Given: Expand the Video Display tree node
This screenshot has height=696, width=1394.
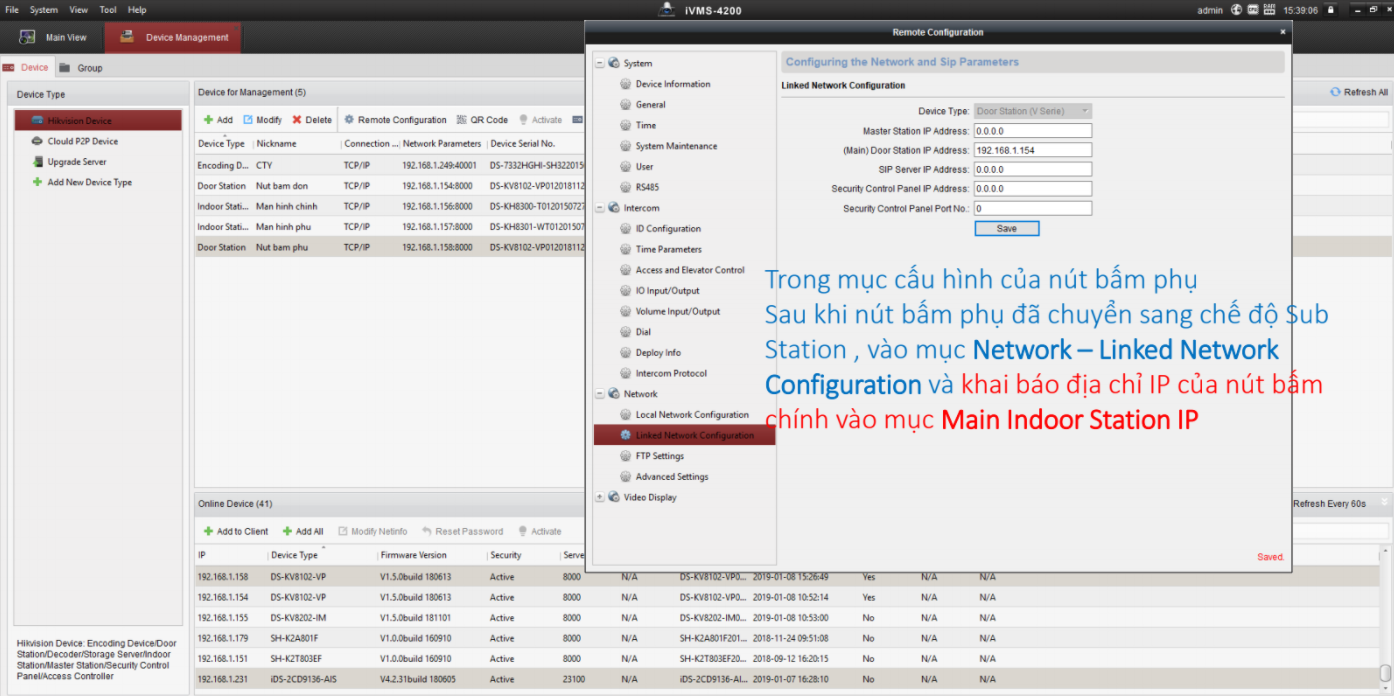Looking at the screenshot, I should tap(600, 497).
